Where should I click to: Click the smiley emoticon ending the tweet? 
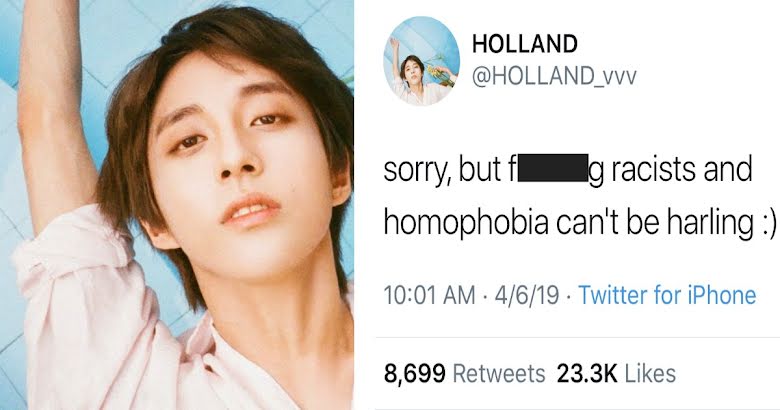click(769, 224)
